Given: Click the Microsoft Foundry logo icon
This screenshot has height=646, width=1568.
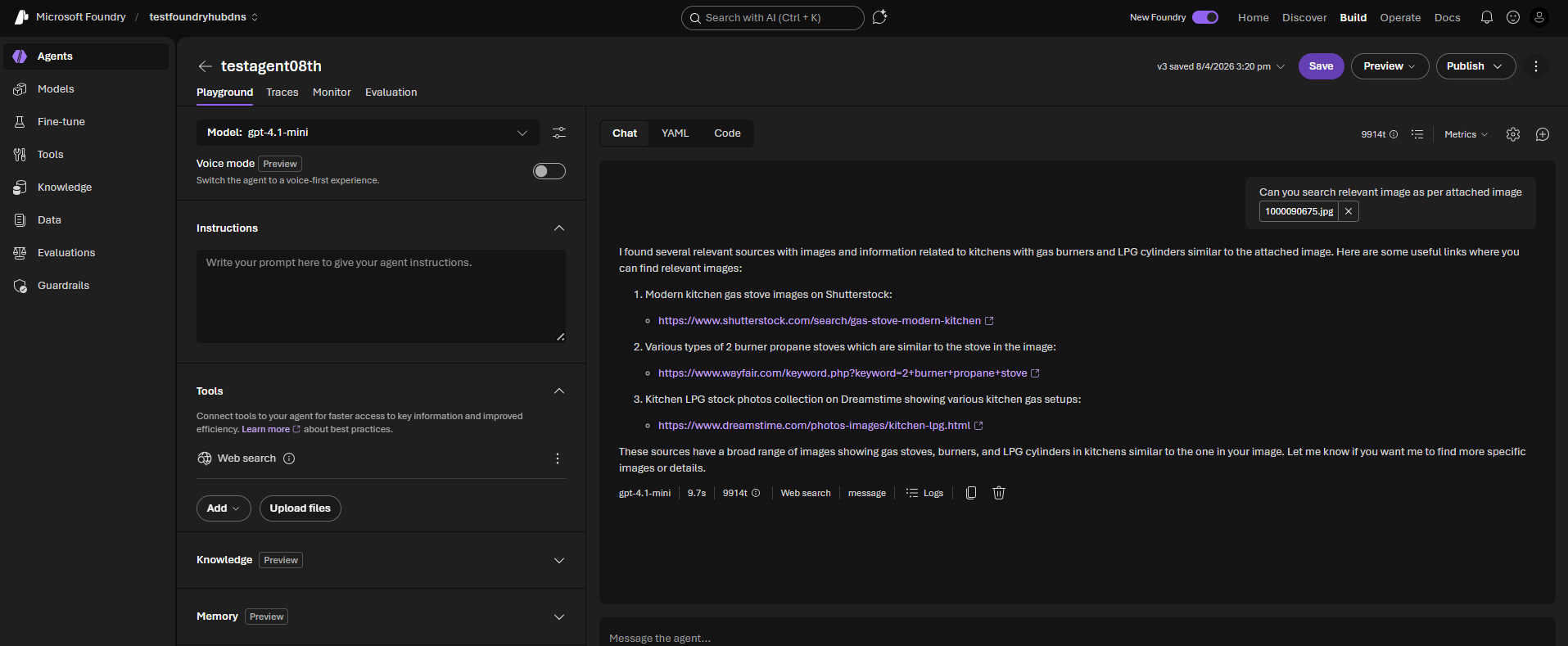Looking at the screenshot, I should coord(21,17).
